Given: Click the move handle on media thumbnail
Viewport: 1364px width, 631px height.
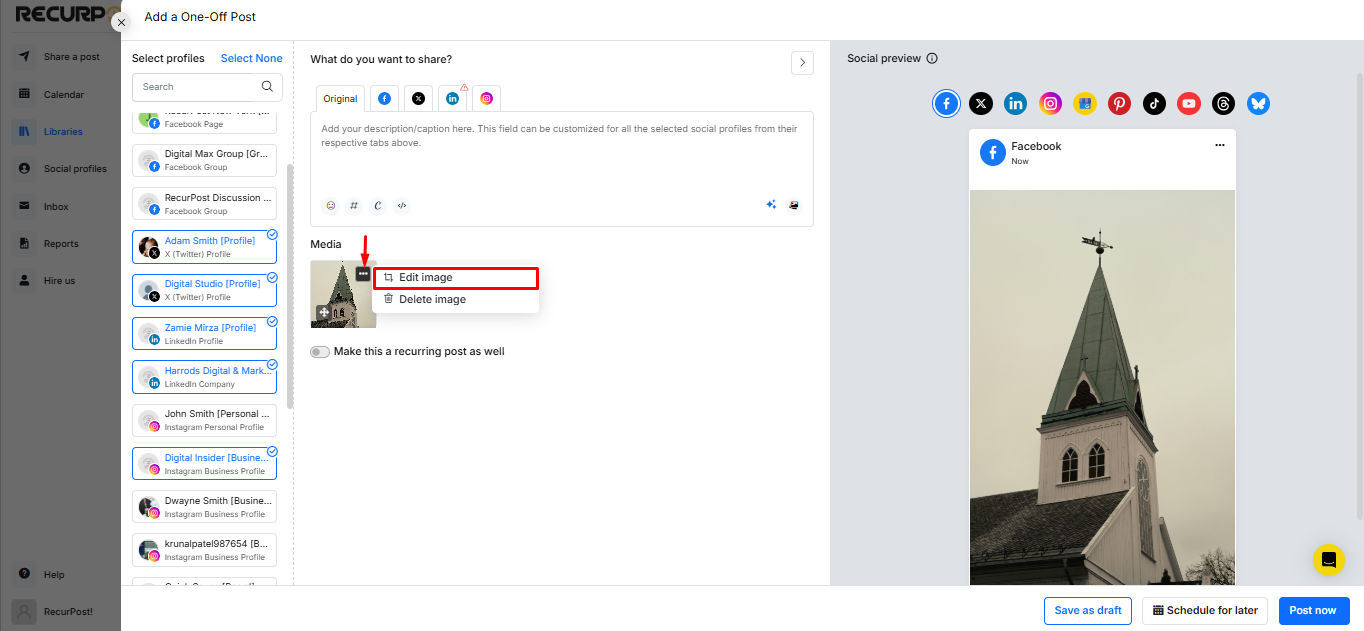Looking at the screenshot, I should [324, 313].
